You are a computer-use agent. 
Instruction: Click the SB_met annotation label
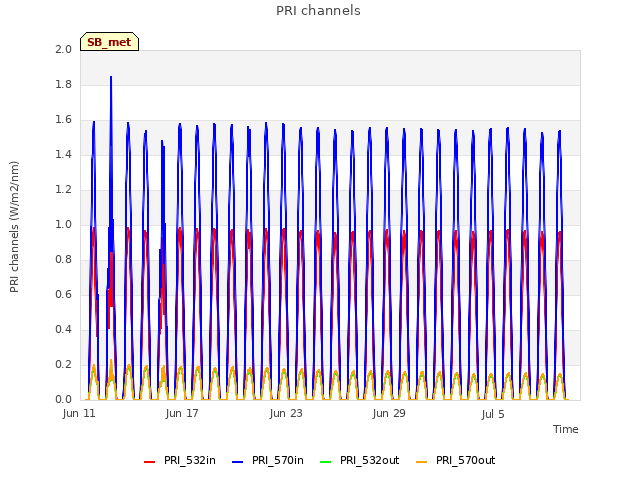pyautogui.click(x=109, y=42)
